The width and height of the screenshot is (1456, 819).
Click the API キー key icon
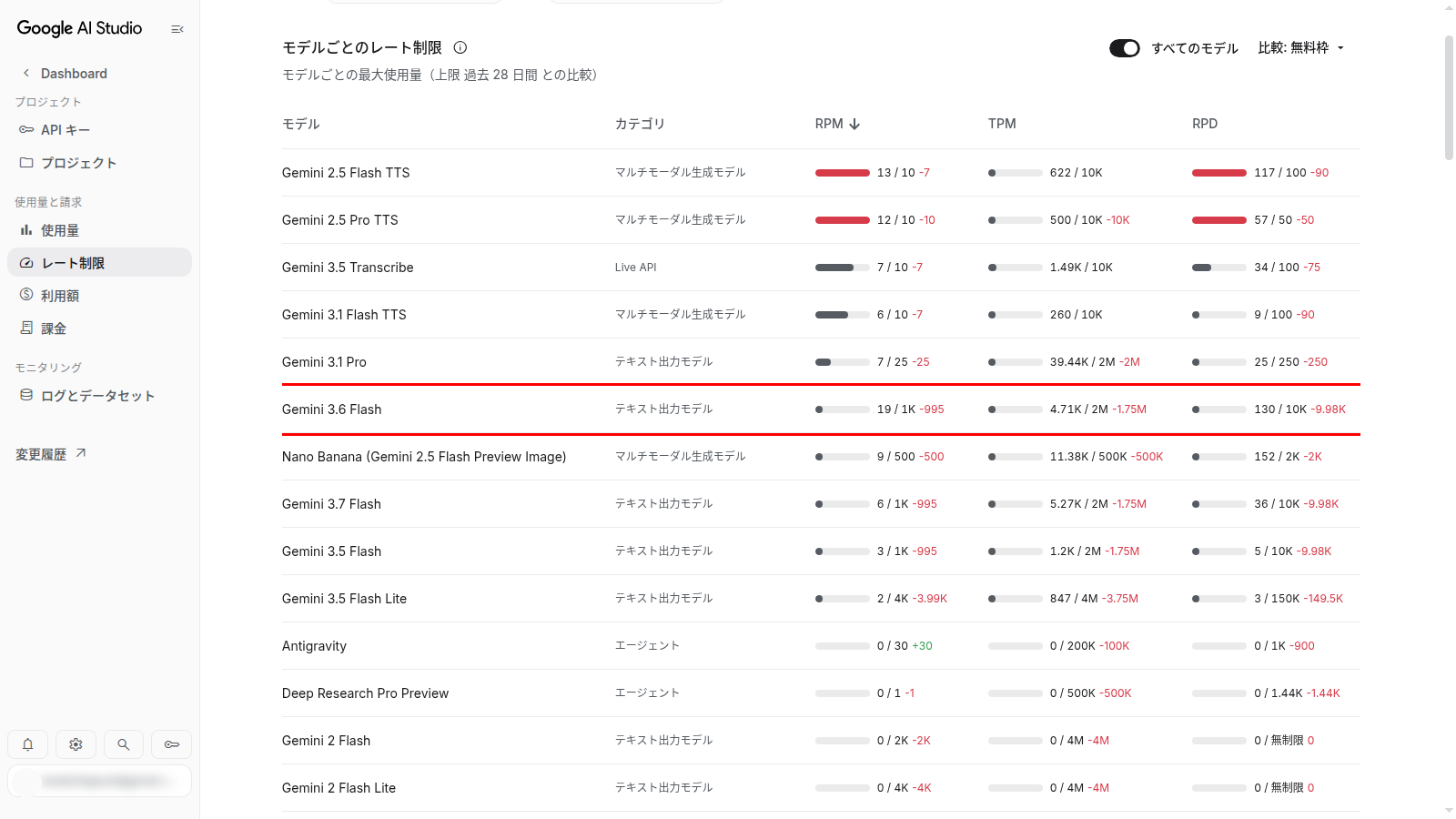click(26, 130)
